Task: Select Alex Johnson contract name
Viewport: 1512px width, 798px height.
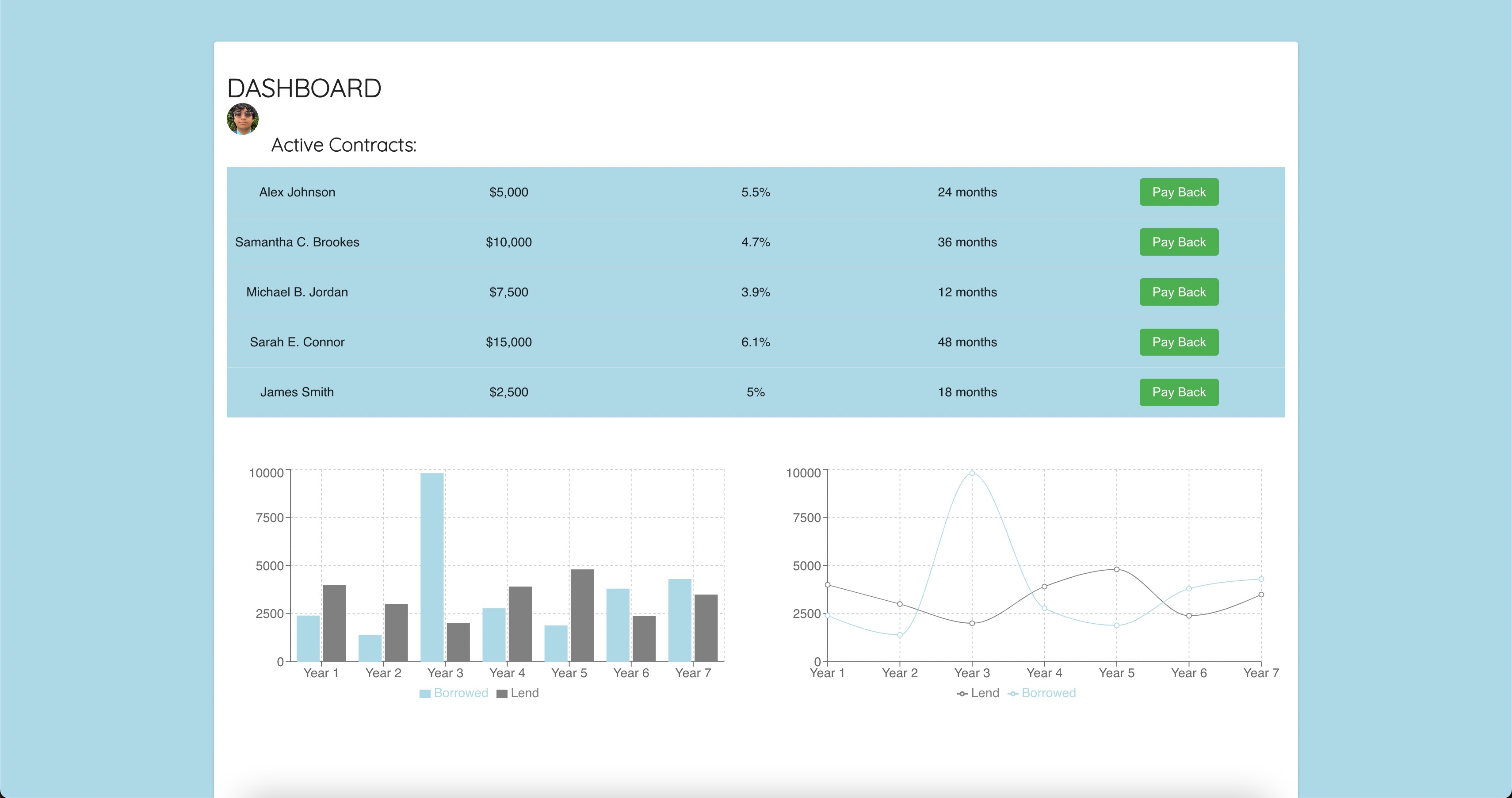Action: click(x=297, y=192)
